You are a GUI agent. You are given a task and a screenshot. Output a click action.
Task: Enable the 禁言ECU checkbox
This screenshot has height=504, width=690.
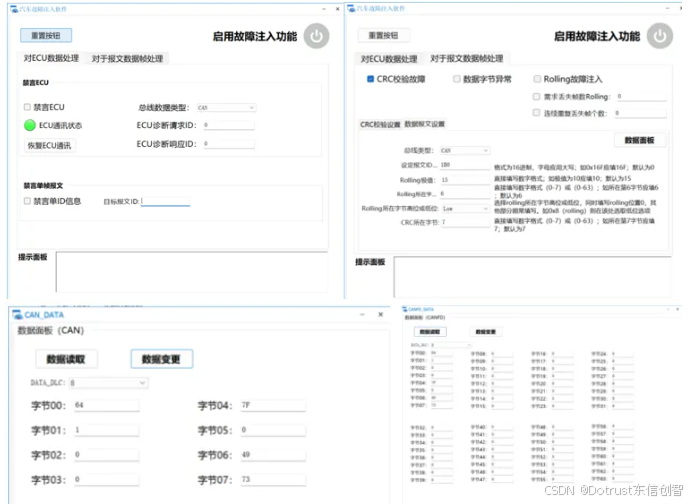[27, 107]
